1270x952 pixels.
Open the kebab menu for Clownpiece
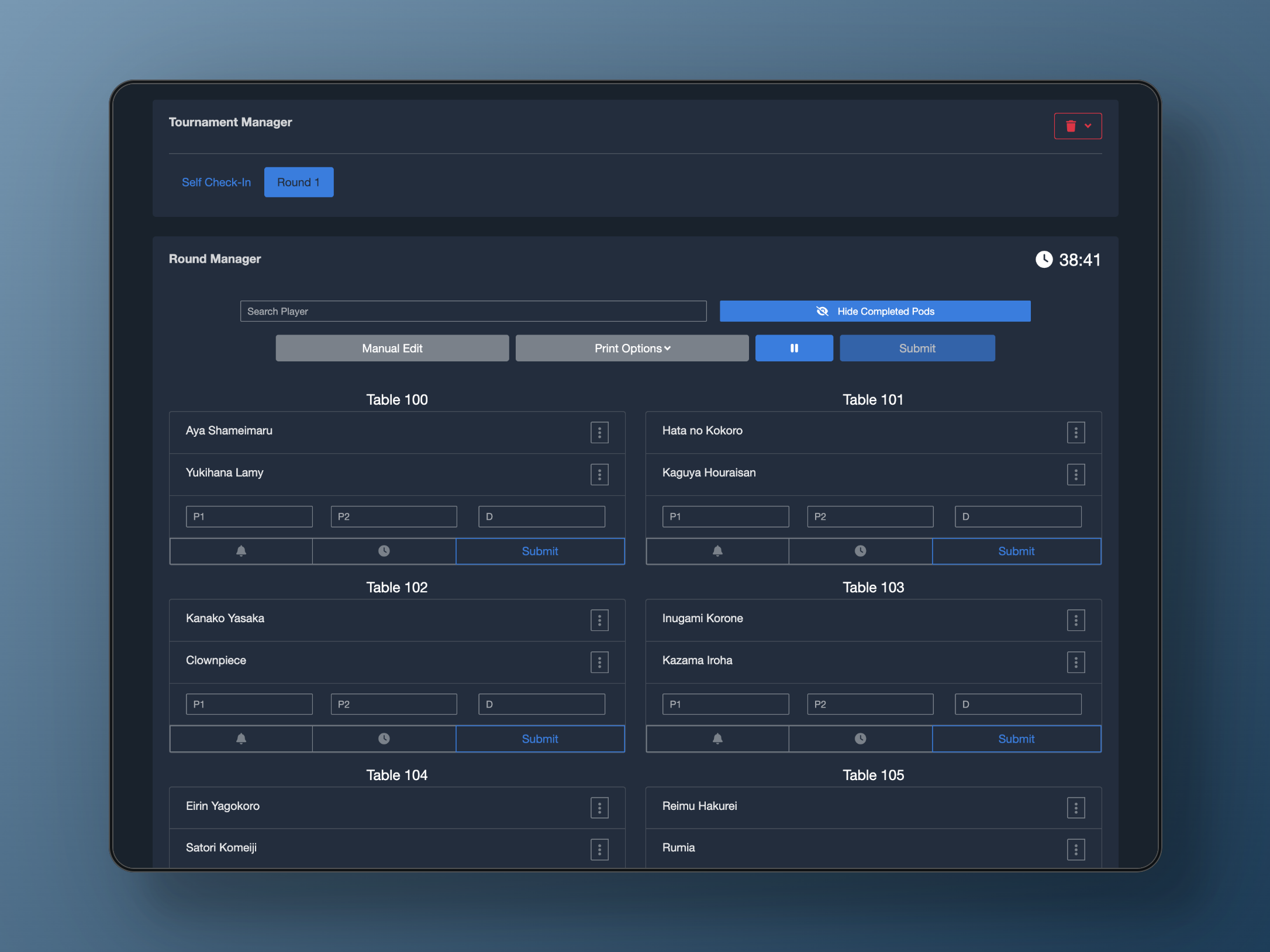(599, 662)
